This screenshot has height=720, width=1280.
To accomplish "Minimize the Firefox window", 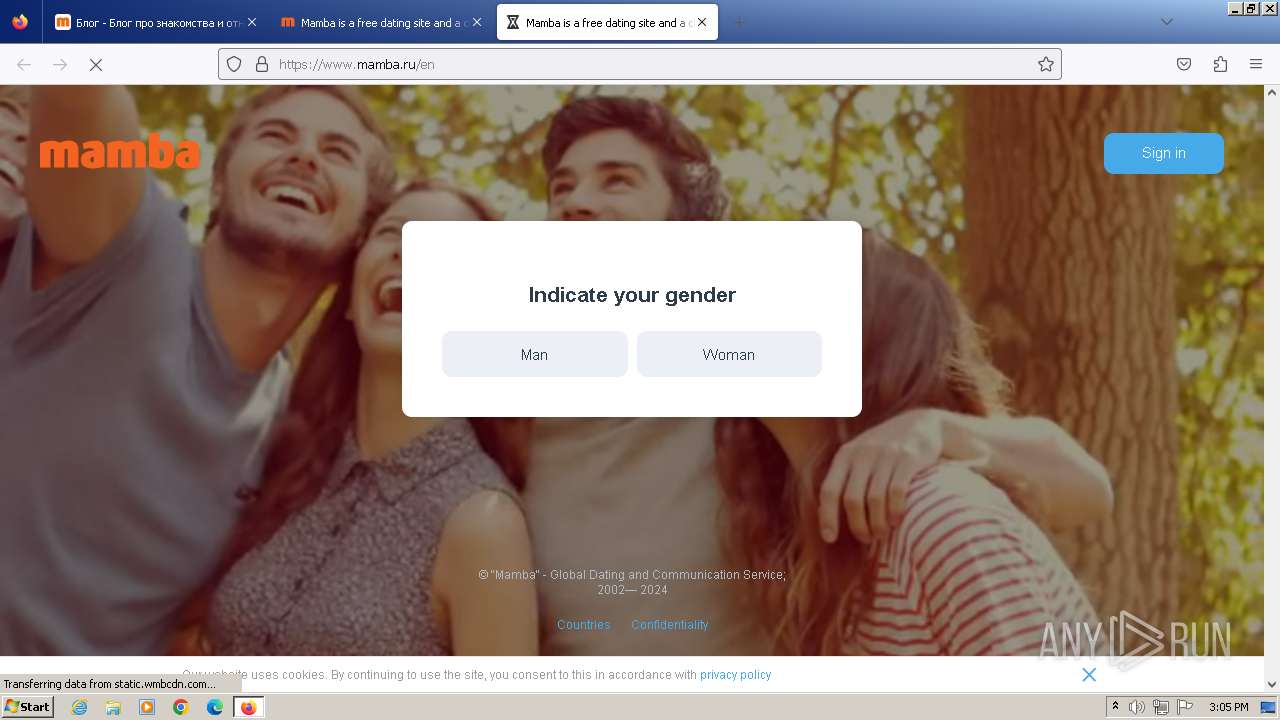I will point(1236,8).
